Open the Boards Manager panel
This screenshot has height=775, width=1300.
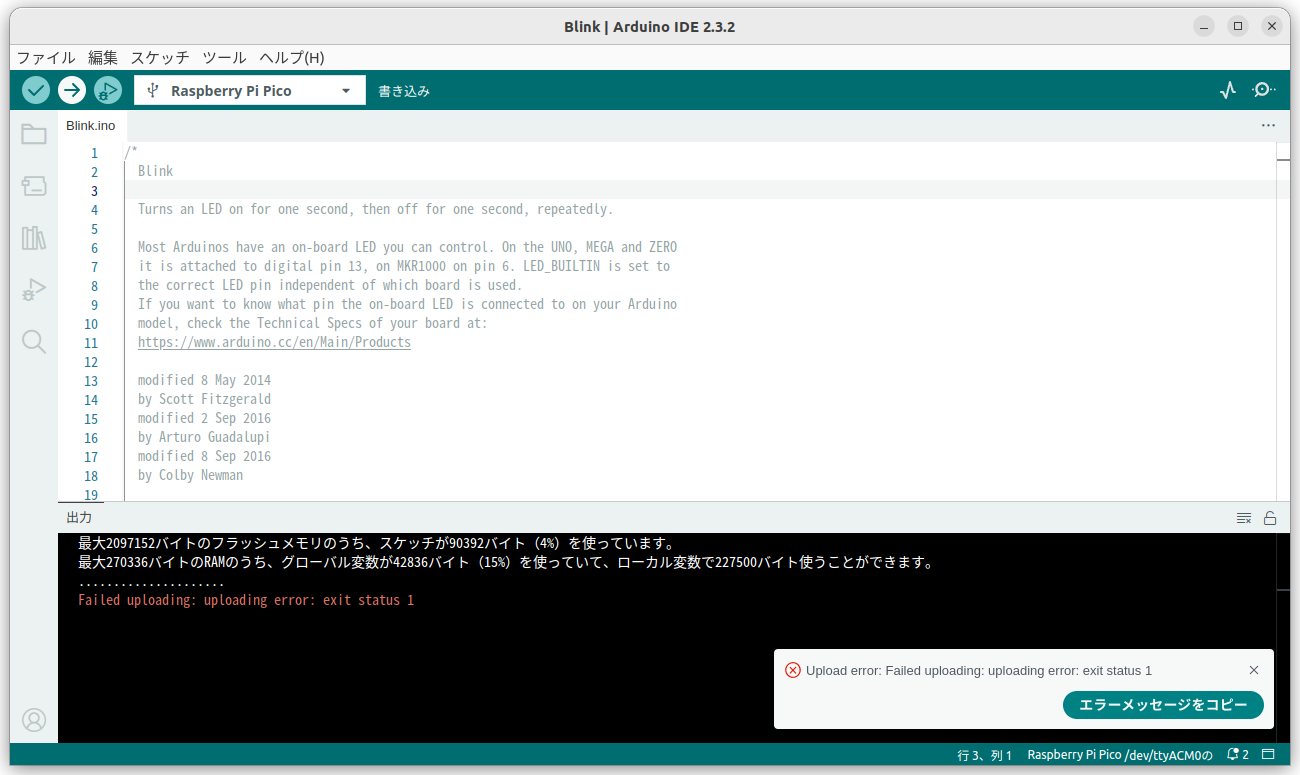click(x=33, y=186)
